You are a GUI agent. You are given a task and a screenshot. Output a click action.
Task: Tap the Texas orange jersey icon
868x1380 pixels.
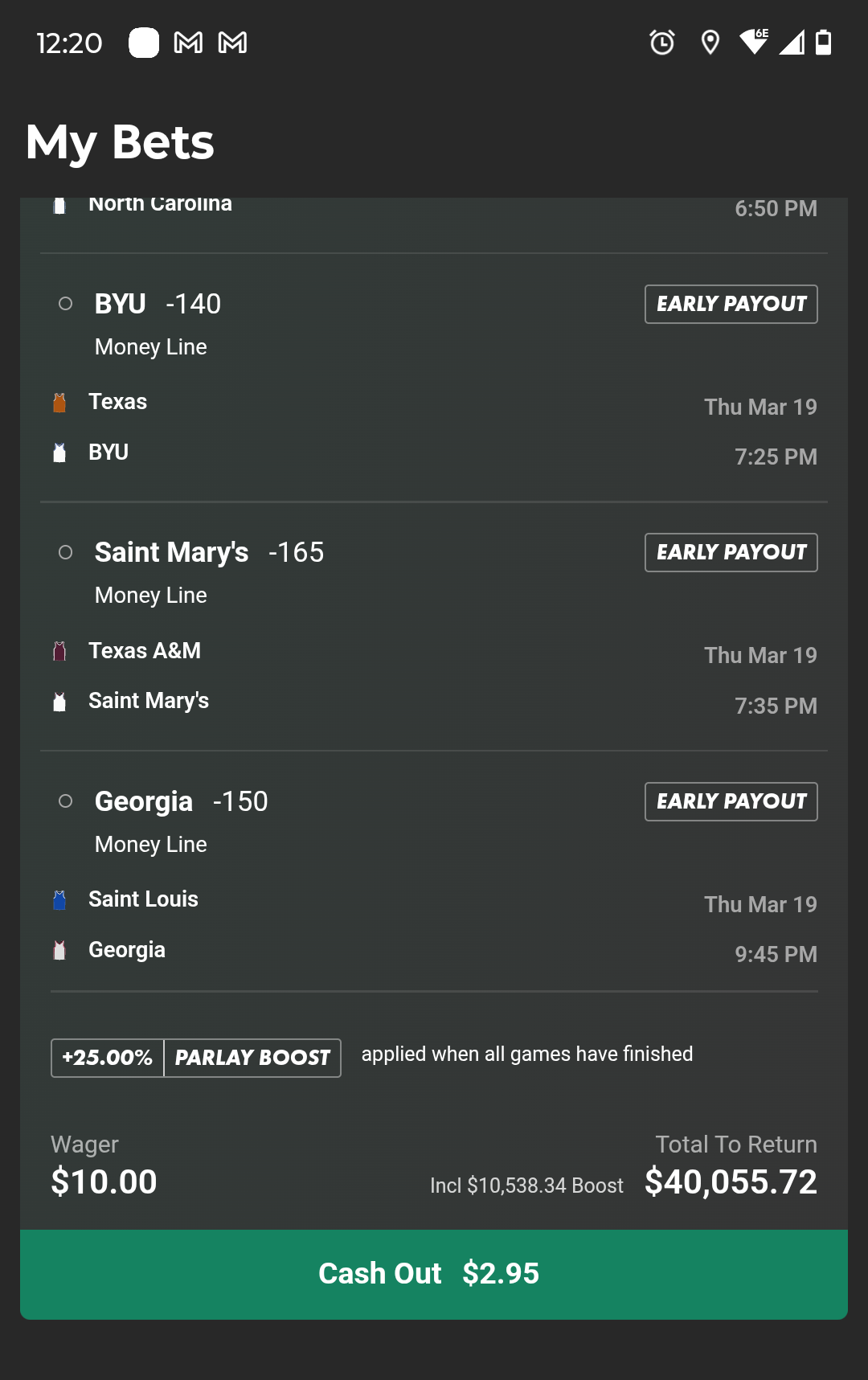click(x=59, y=403)
